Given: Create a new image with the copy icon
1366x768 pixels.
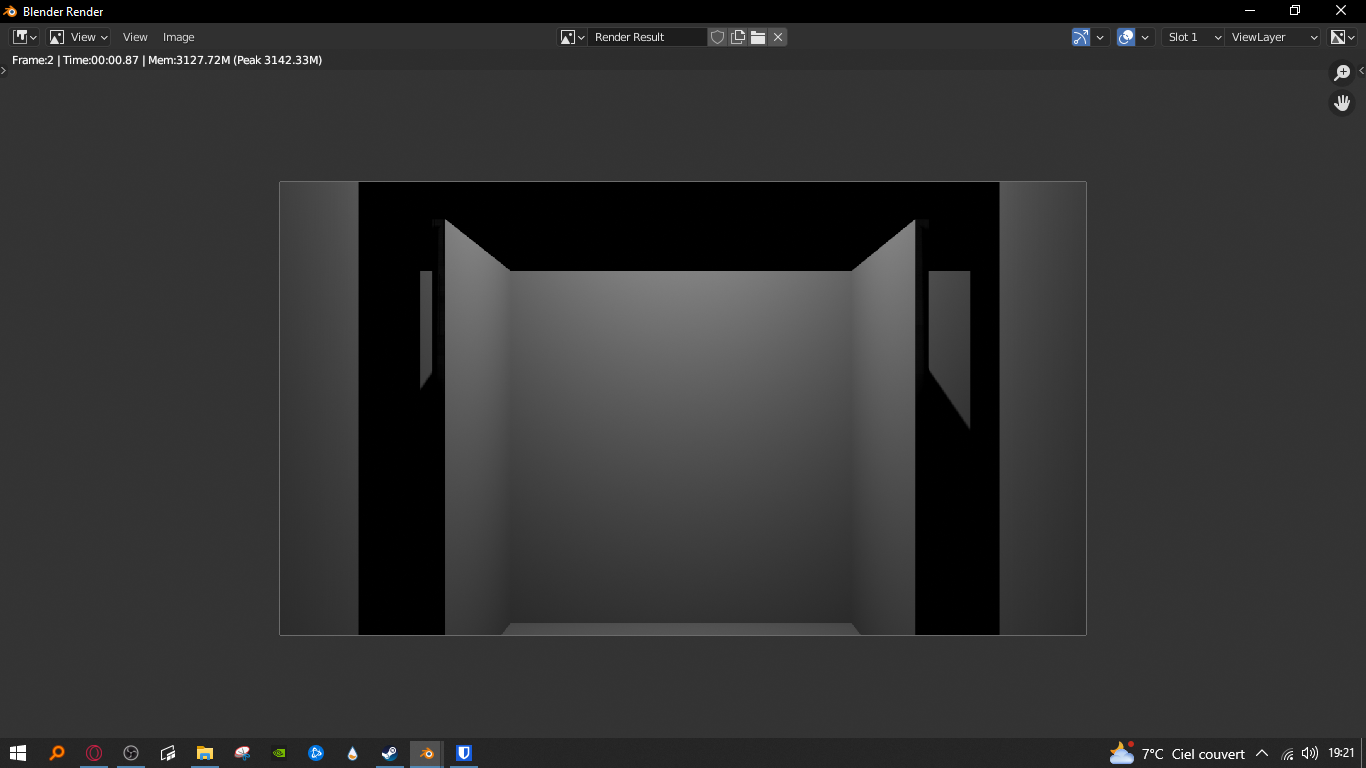Looking at the screenshot, I should (x=738, y=37).
